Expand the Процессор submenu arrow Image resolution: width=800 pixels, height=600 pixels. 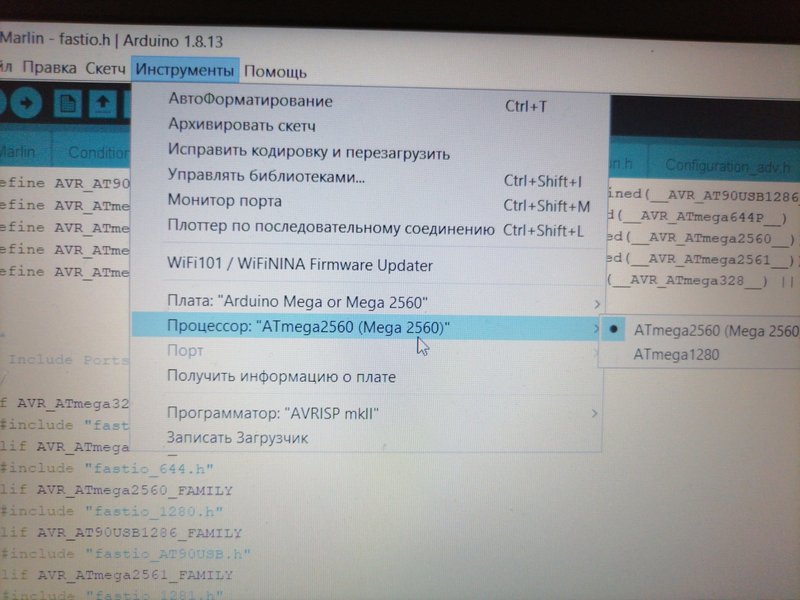[x=595, y=328]
